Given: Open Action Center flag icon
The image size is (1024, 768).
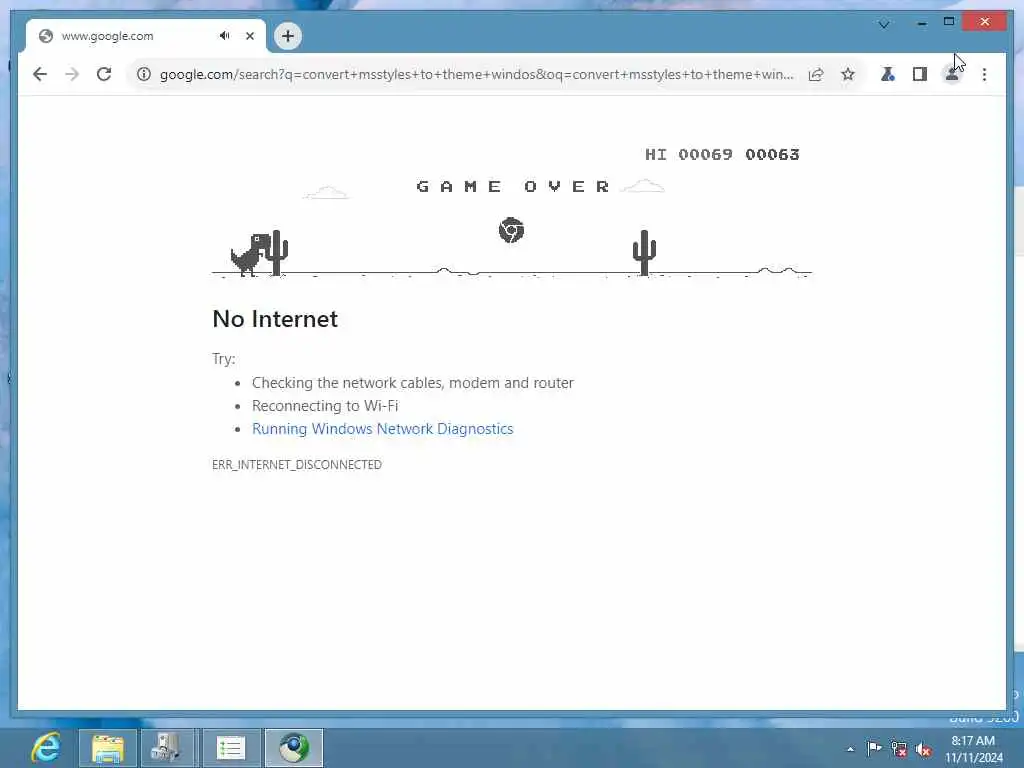Looking at the screenshot, I should (x=874, y=748).
